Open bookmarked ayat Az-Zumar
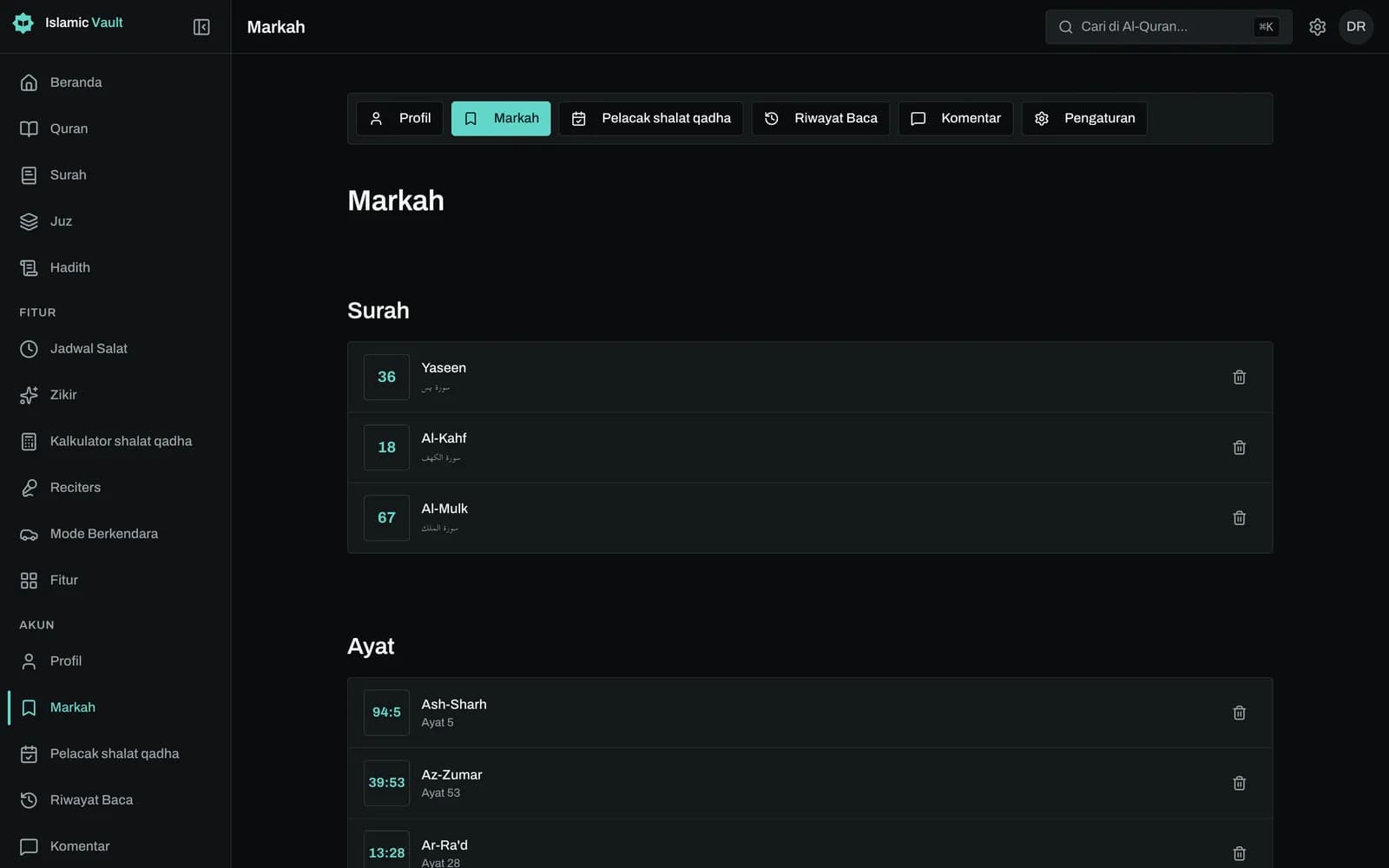 click(810, 783)
